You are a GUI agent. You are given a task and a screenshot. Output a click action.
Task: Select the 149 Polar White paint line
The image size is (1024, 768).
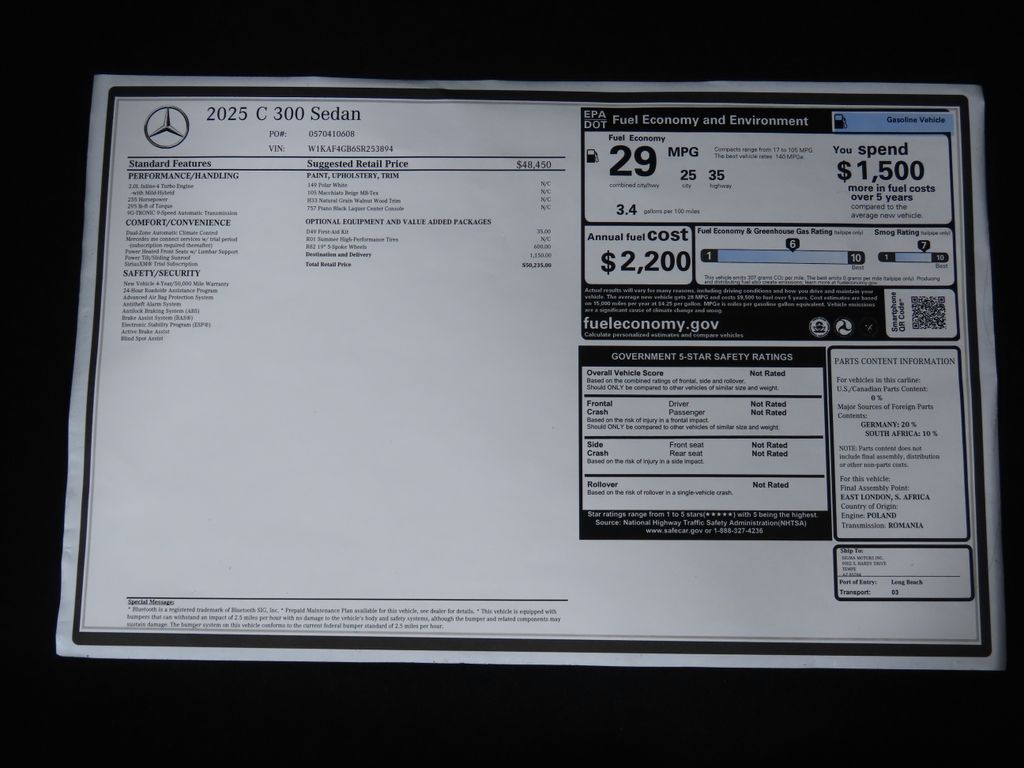pyautogui.click(x=429, y=185)
